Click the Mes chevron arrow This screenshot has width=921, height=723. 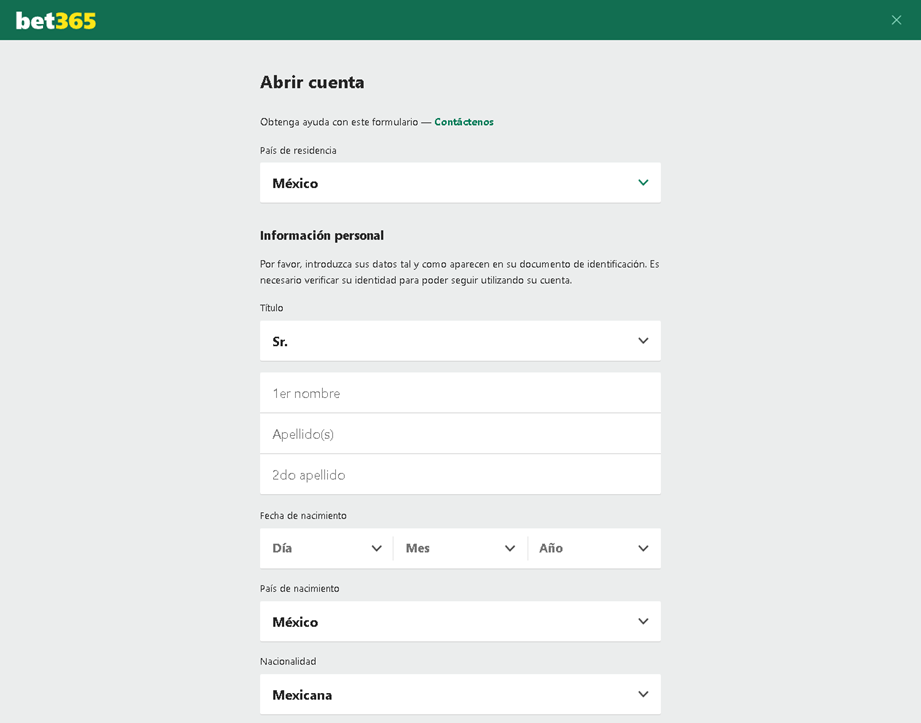(510, 548)
